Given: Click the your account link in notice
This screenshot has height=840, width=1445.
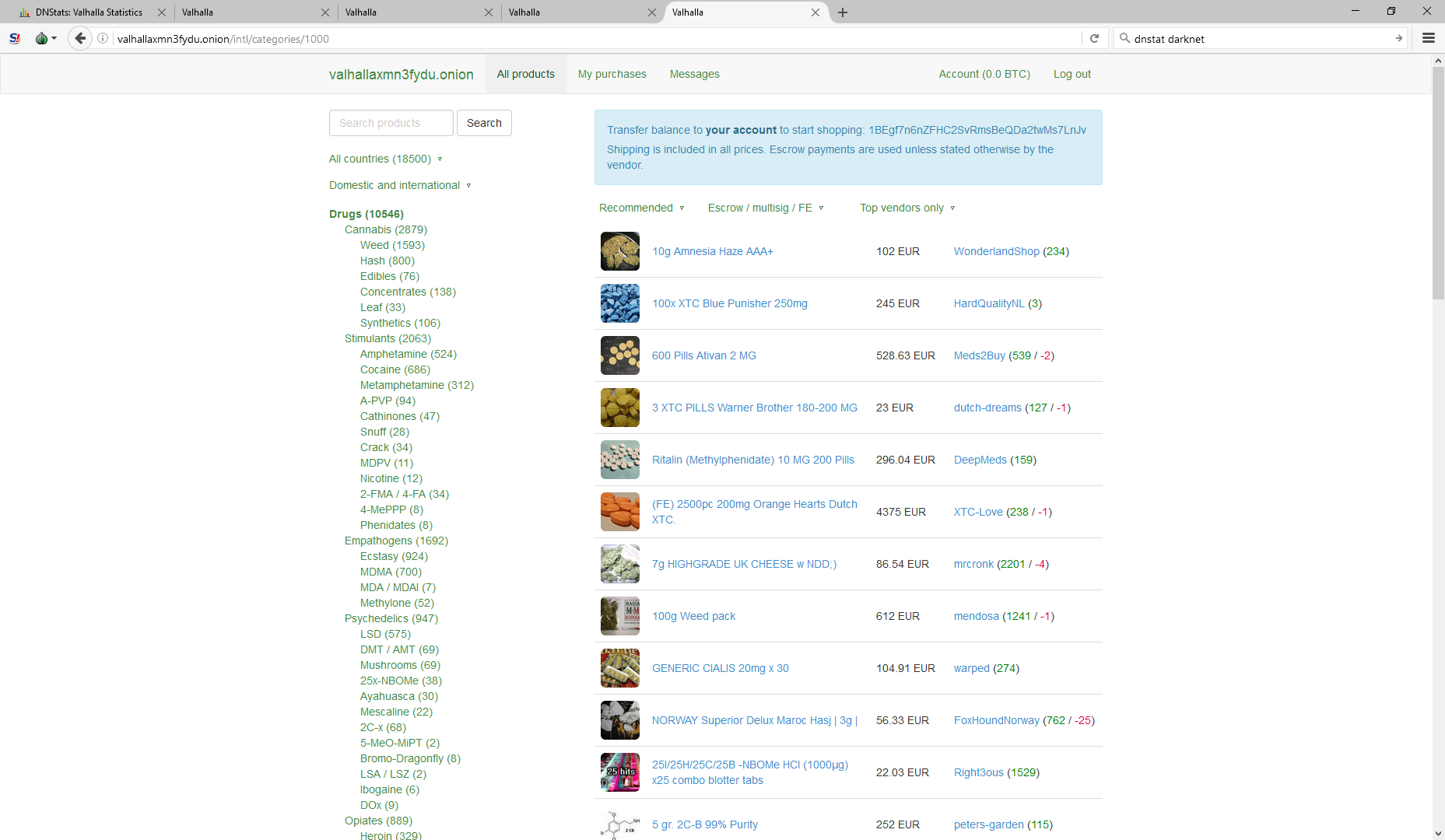Looking at the screenshot, I should point(741,130).
